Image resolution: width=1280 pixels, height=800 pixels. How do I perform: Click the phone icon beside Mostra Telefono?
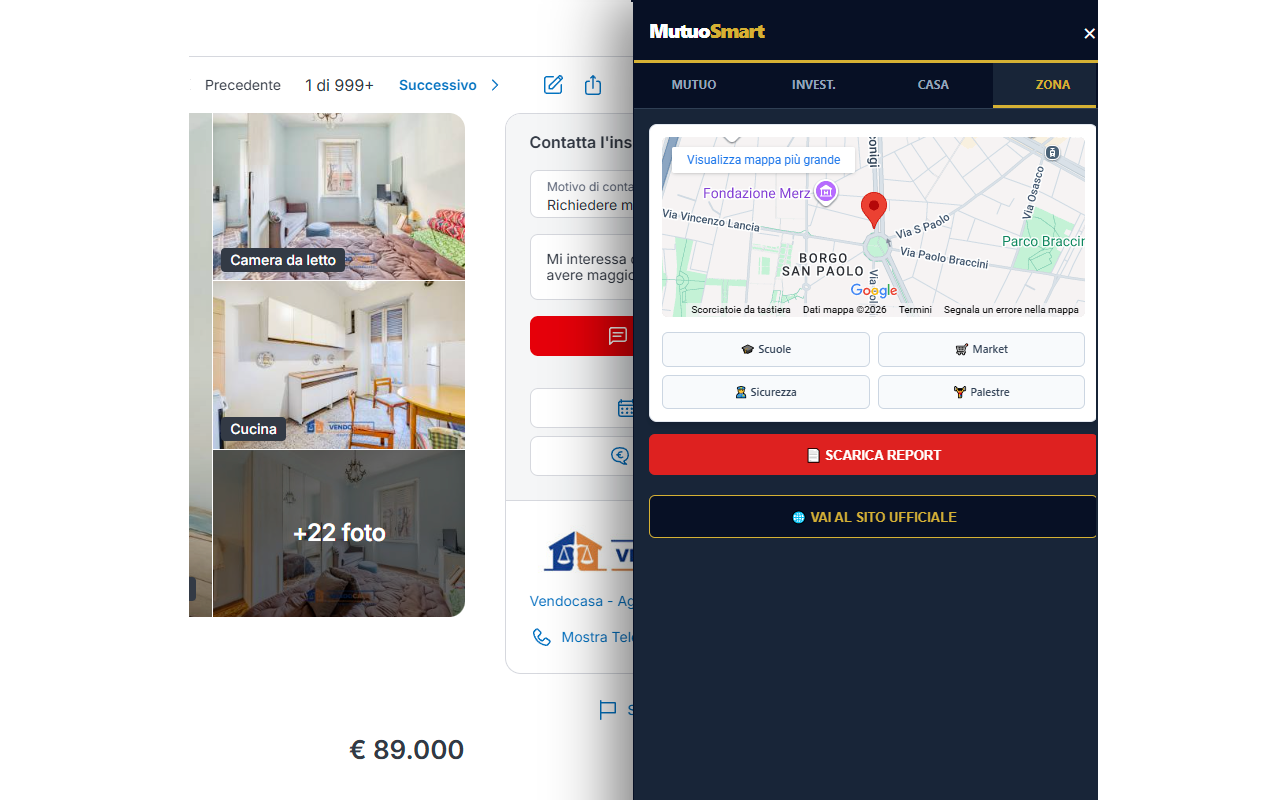541,637
